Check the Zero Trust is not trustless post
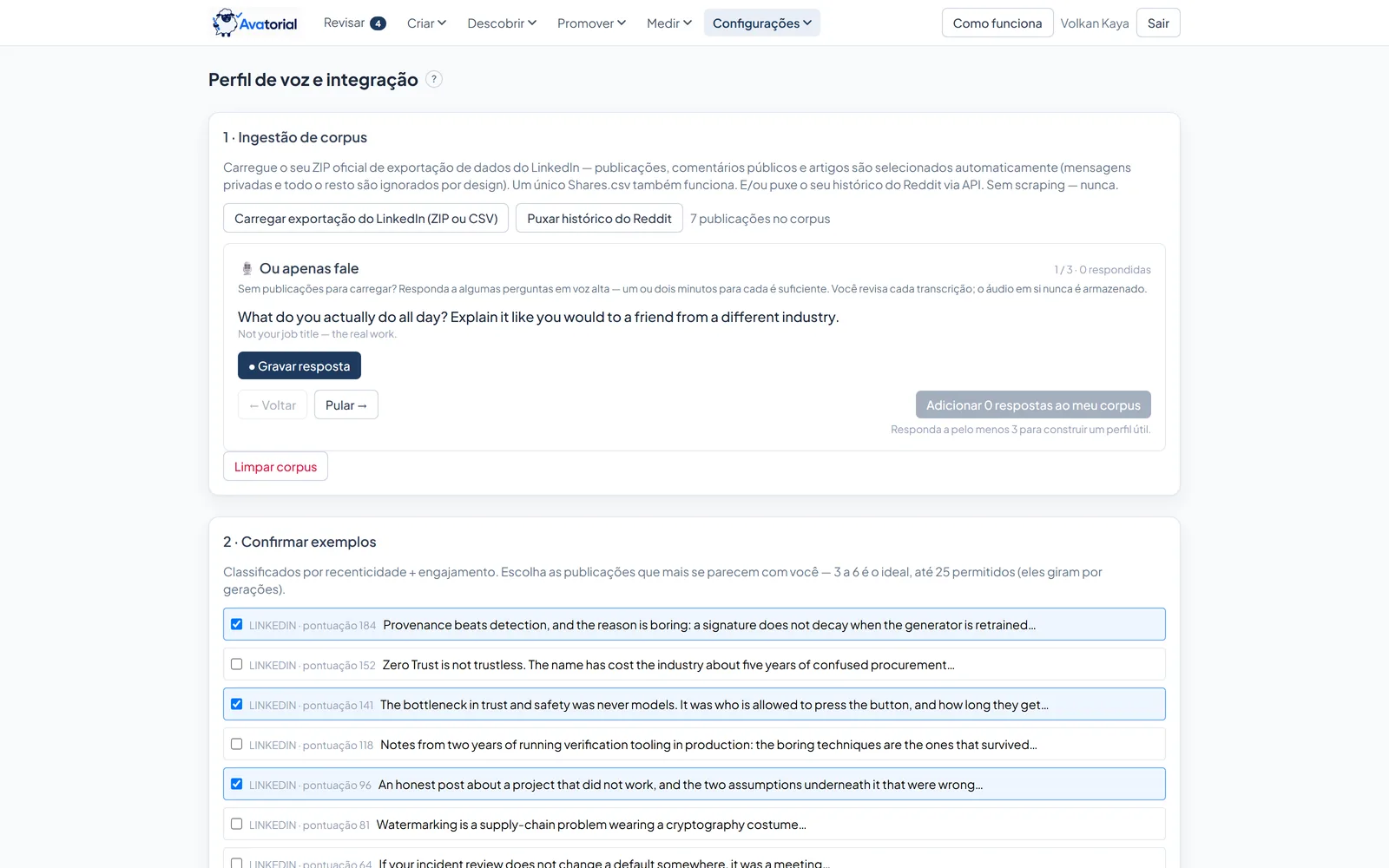Image resolution: width=1389 pixels, height=868 pixels. point(236,664)
